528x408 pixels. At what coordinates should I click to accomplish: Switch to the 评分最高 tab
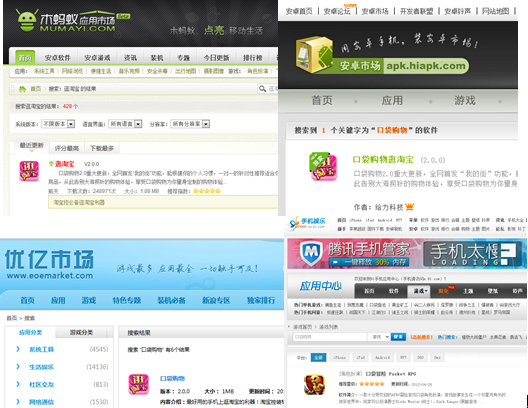pos(67,148)
